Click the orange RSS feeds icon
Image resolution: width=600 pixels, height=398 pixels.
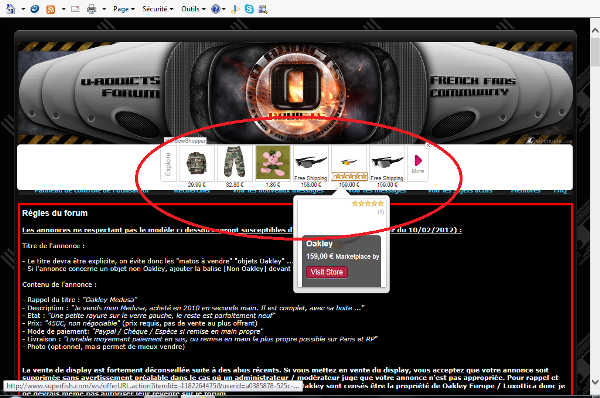[x=51, y=9]
